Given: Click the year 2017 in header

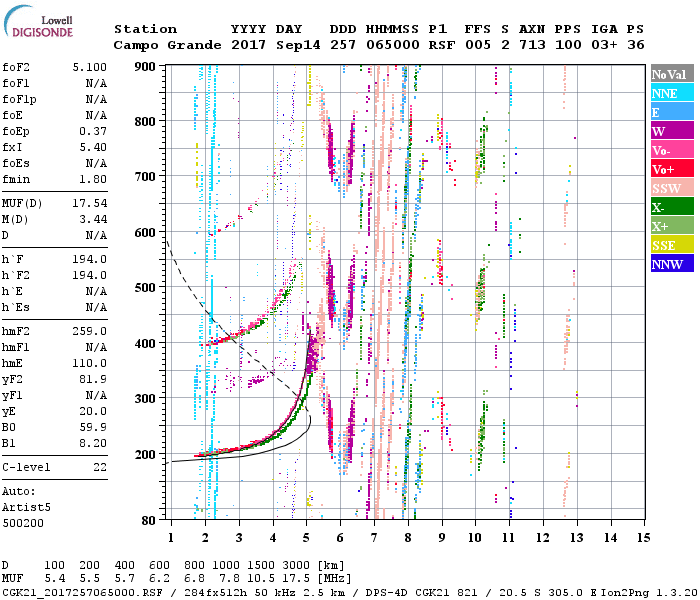Looking at the screenshot, I should [x=248, y=45].
